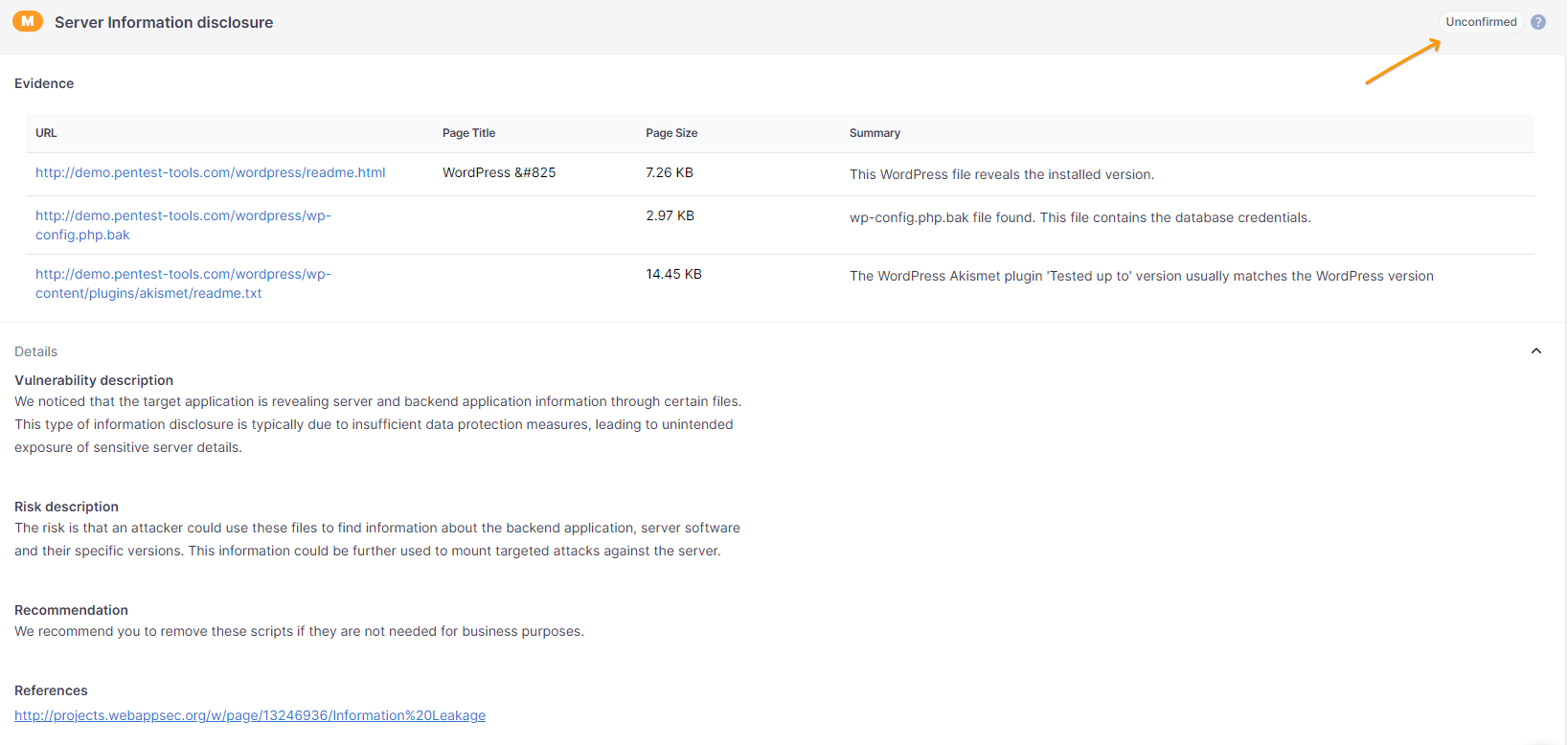Click the summary mentioning database credentials
Viewport: 1568px width, 745px height.
click(1079, 217)
